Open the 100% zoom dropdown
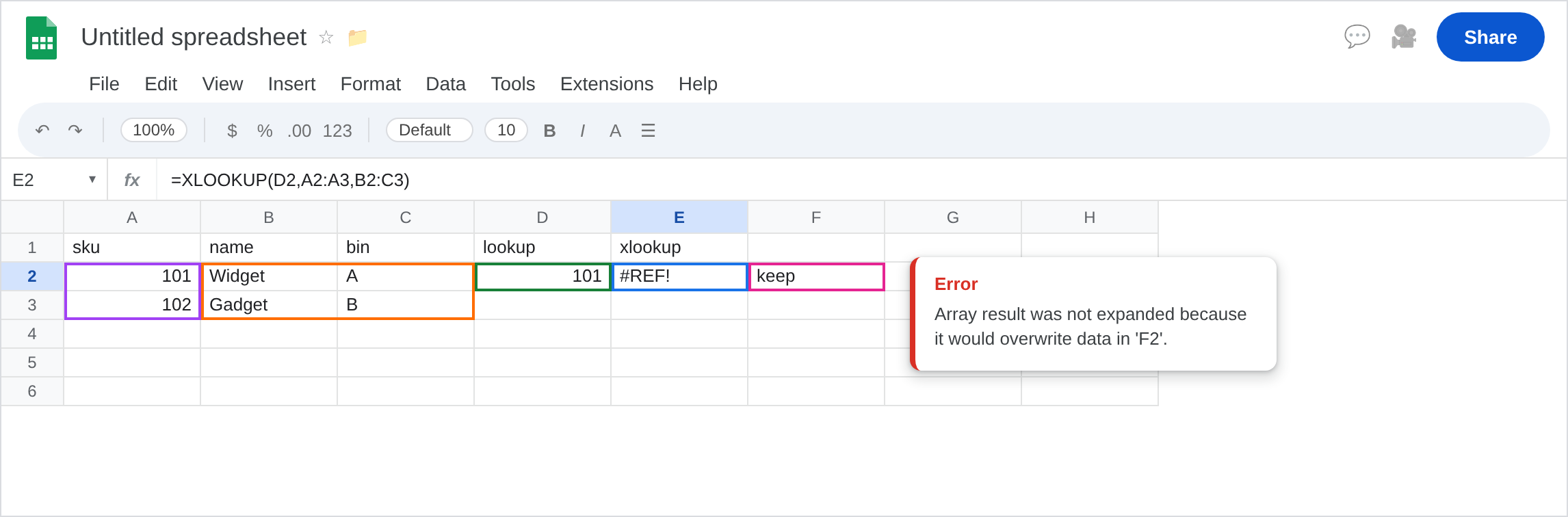The width and height of the screenshot is (1568, 517). point(154,130)
